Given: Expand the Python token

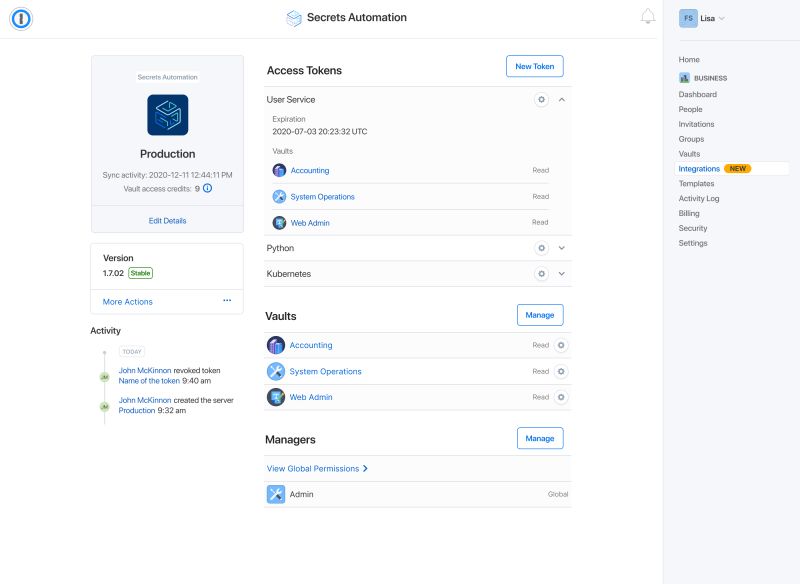Looking at the screenshot, I should 562,248.
